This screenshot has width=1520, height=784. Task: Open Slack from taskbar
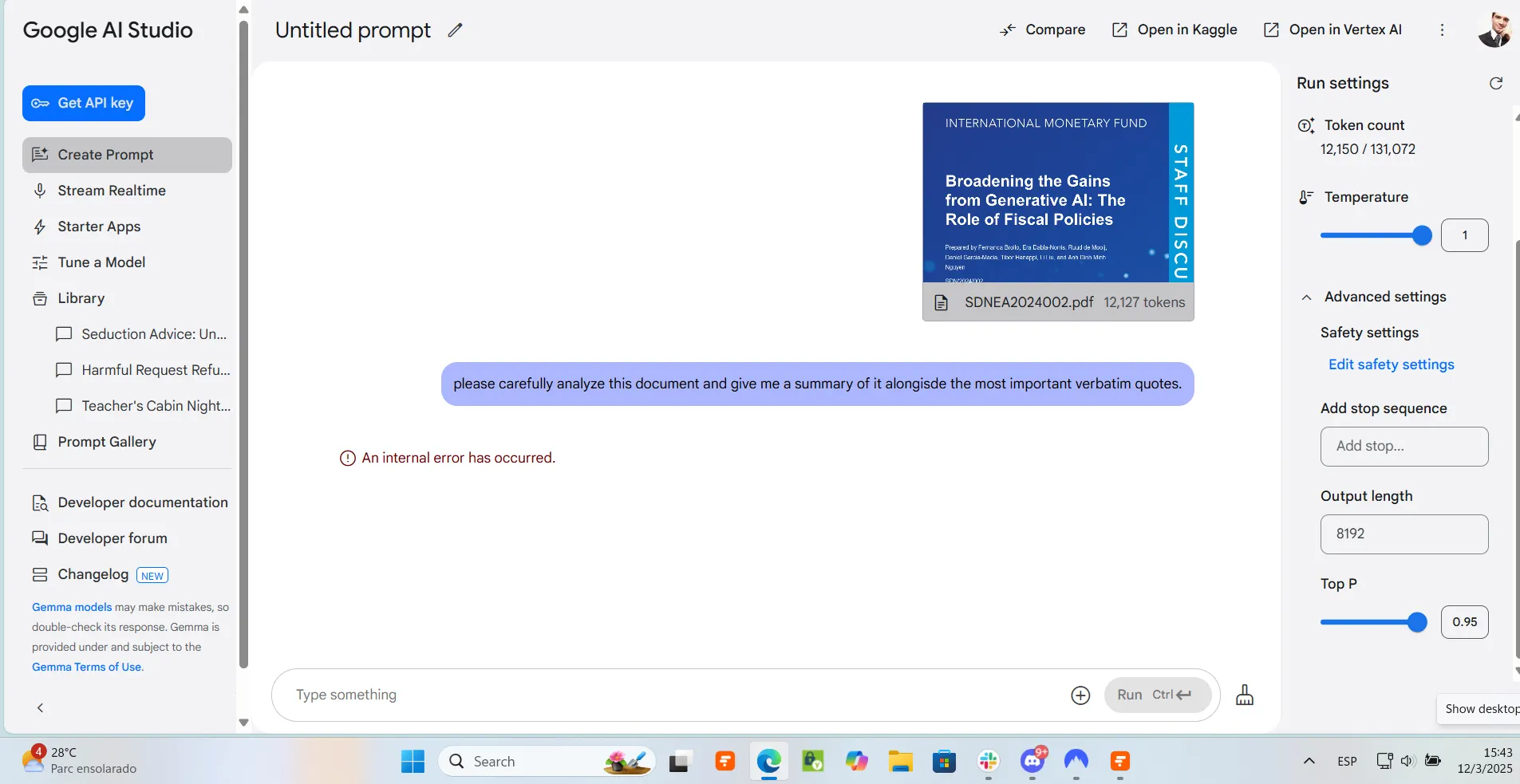[989, 762]
